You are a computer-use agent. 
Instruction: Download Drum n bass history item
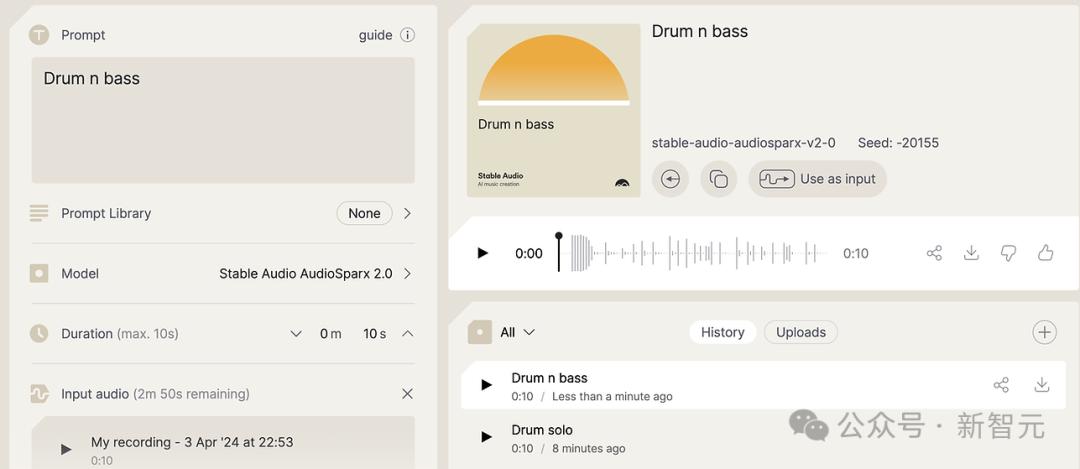click(x=1041, y=385)
